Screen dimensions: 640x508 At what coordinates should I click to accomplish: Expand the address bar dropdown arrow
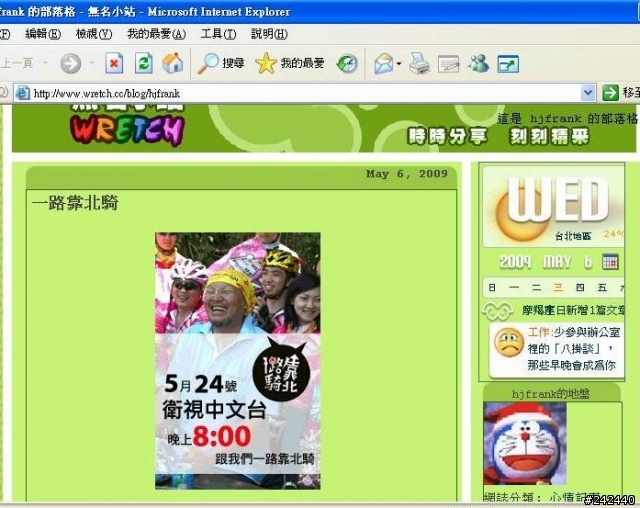pos(588,93)
